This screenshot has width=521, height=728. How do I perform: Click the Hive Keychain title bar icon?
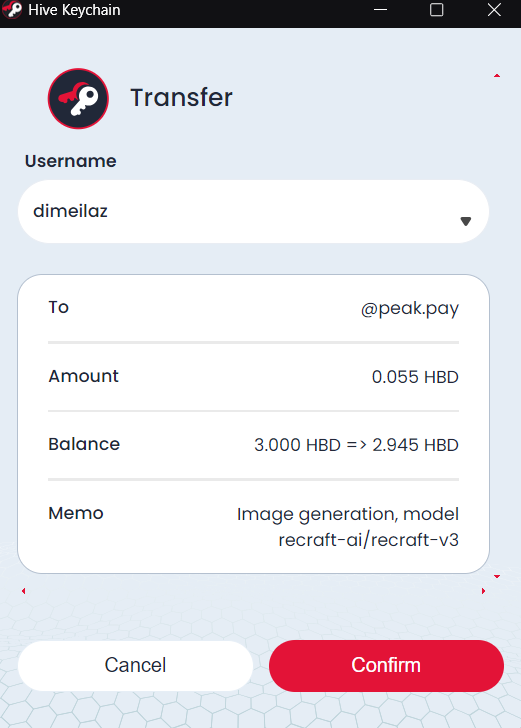[12, 10]
